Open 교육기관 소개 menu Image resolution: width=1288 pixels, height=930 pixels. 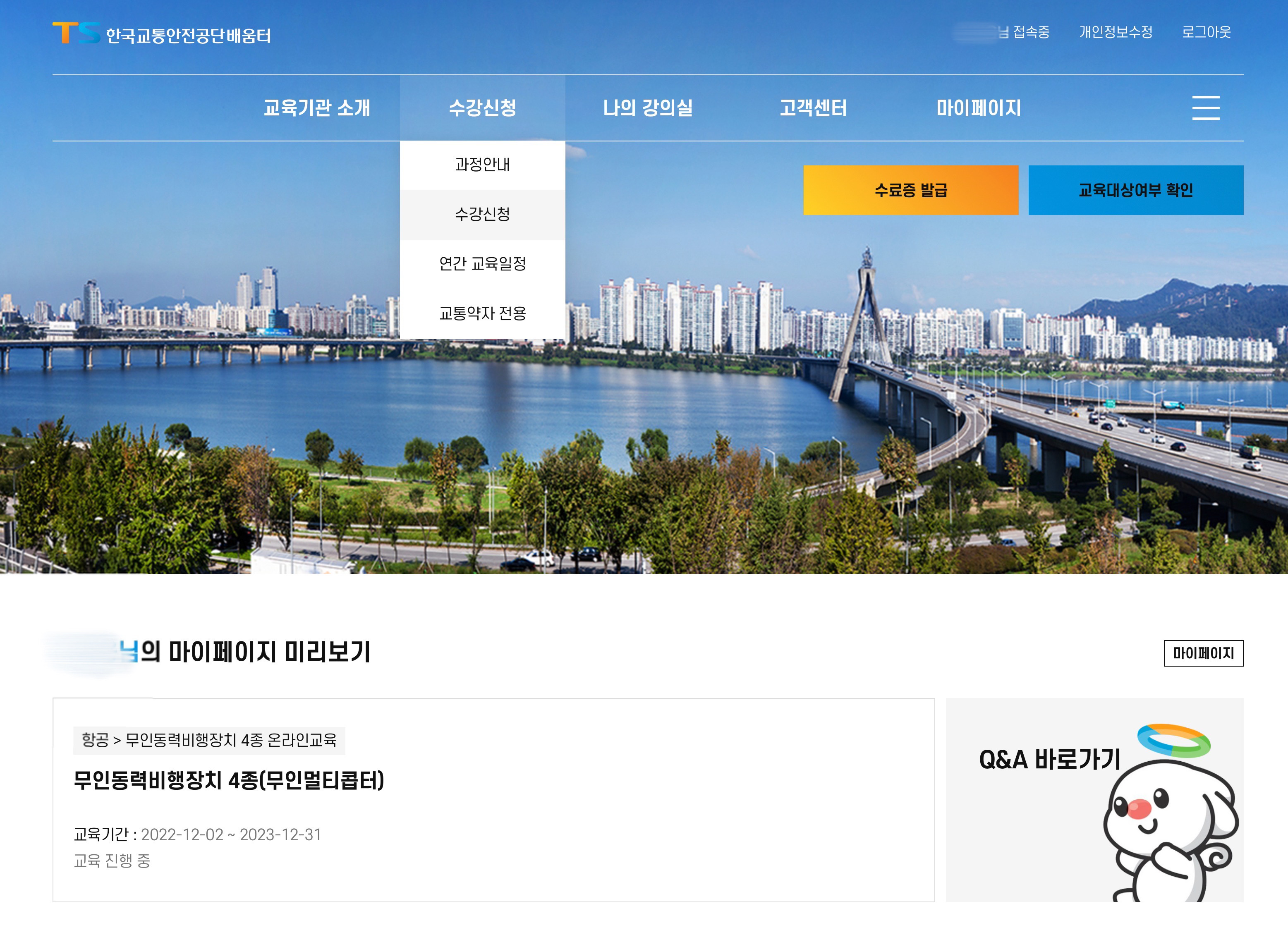(x=318, y=109)
